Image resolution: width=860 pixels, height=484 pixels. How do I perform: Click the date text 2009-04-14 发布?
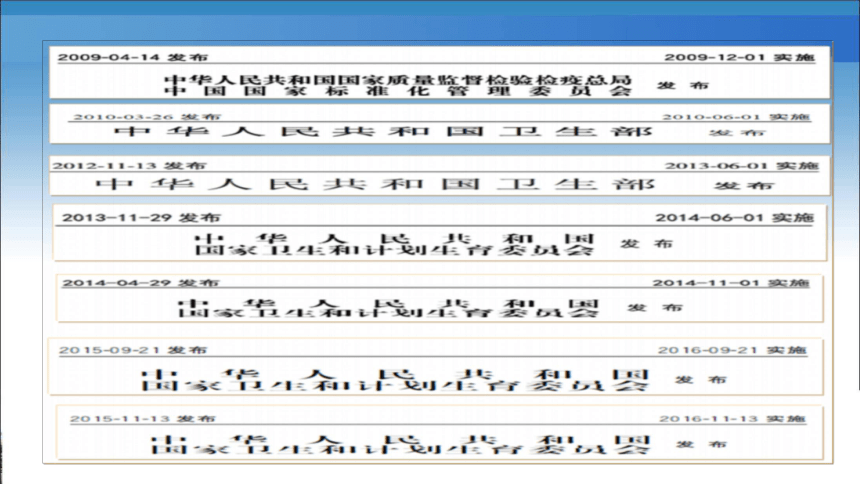click(133, 57)
